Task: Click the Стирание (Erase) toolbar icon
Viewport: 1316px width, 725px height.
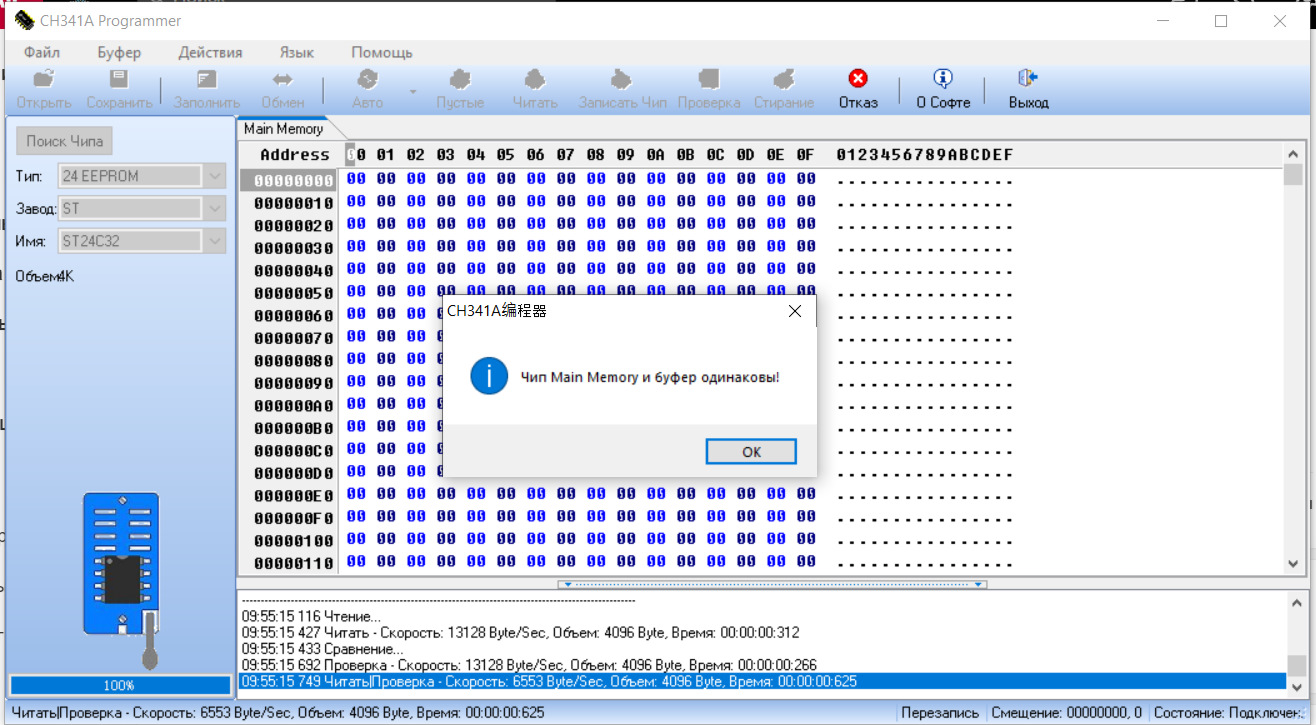Action: pos(784,79)
